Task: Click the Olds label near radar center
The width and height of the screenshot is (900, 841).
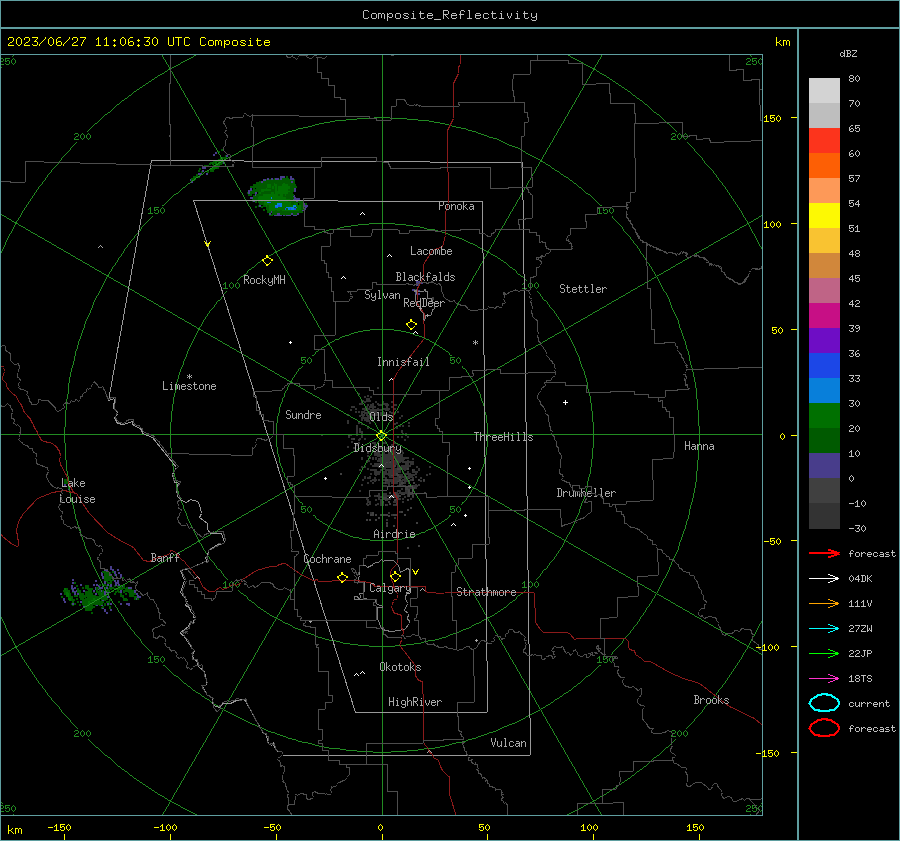Action: coord(381,417)
